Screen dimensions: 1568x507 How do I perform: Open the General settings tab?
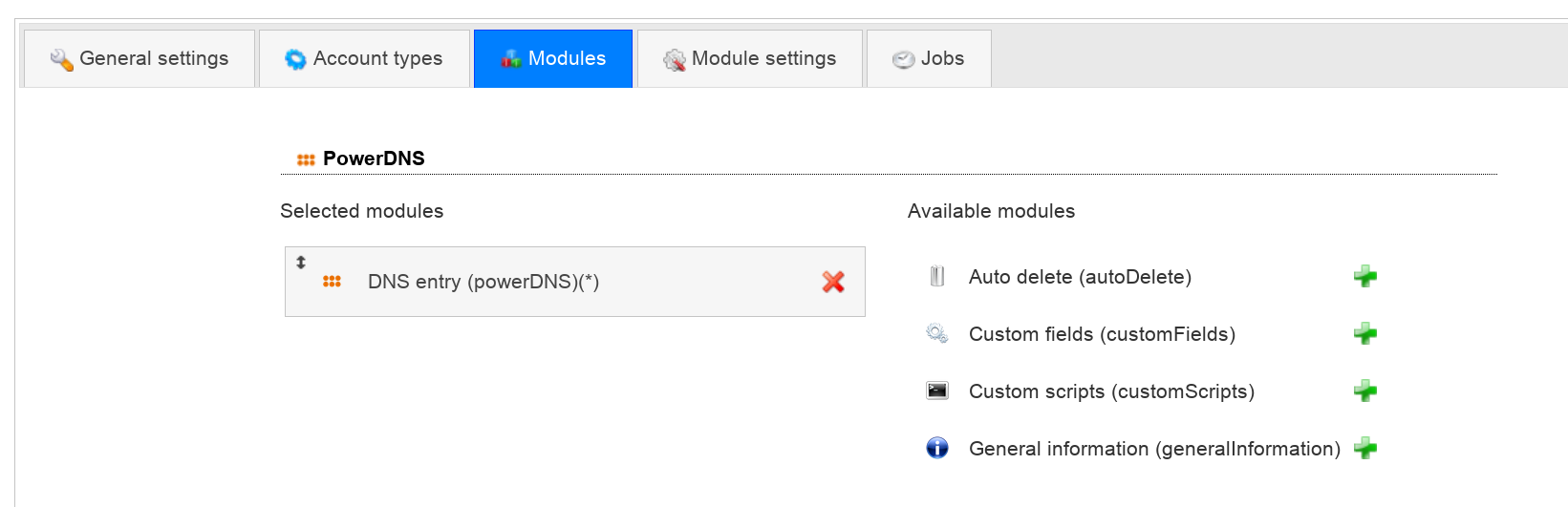pyautogui.click(x=140, y=59)
